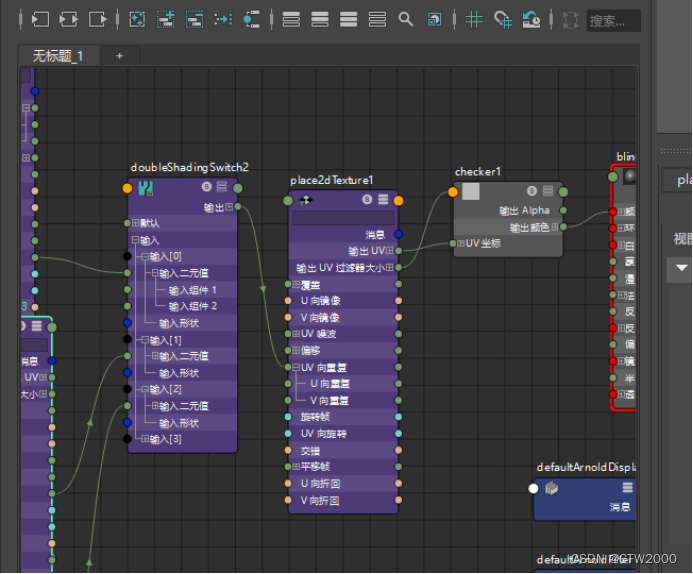The image size is (693, 574).
Task: Click the Input and output connections icon
Action: click(69, 19)
